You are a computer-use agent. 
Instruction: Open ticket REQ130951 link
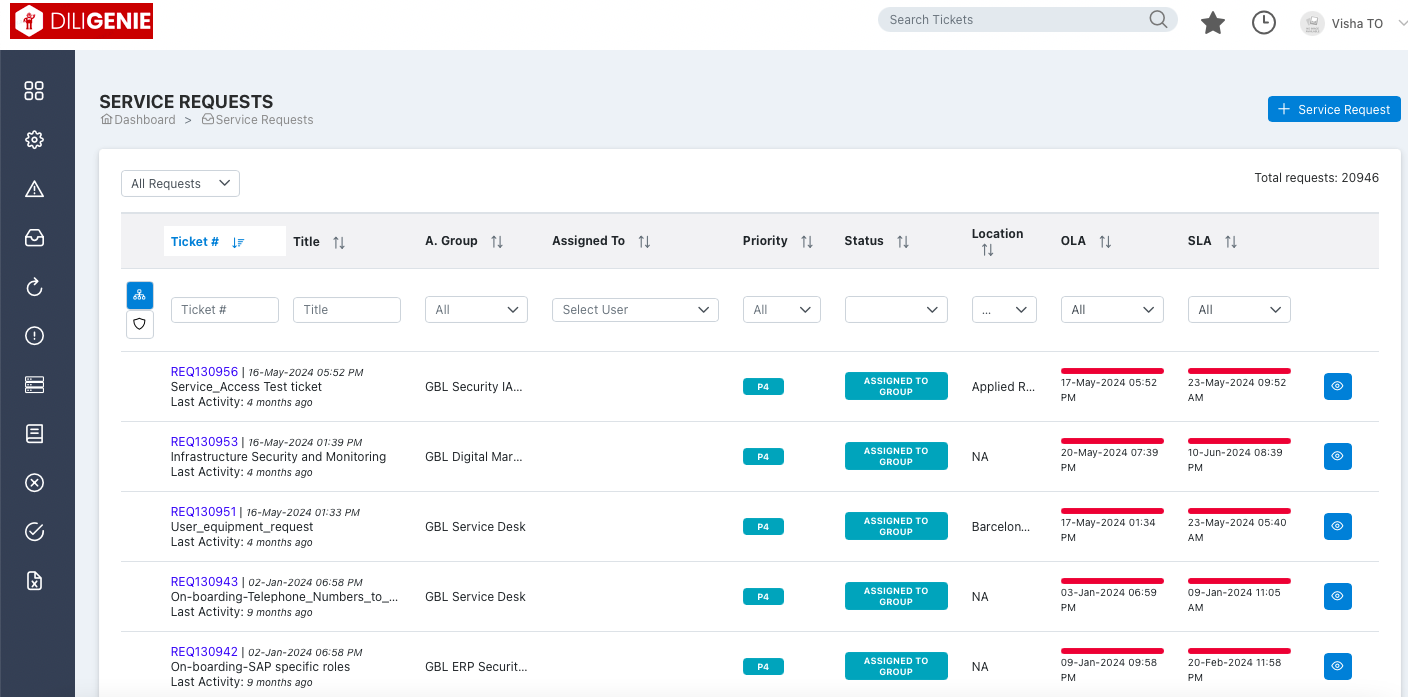tap(203, 511)
